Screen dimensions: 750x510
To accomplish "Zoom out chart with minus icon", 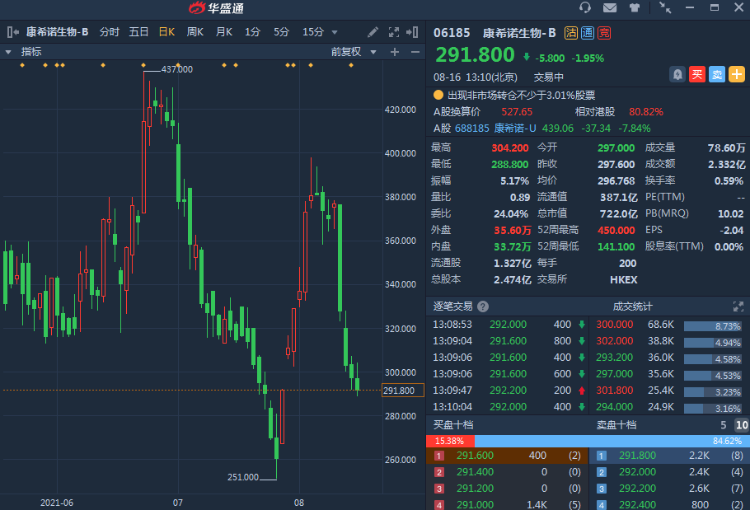I will (415, 52).
